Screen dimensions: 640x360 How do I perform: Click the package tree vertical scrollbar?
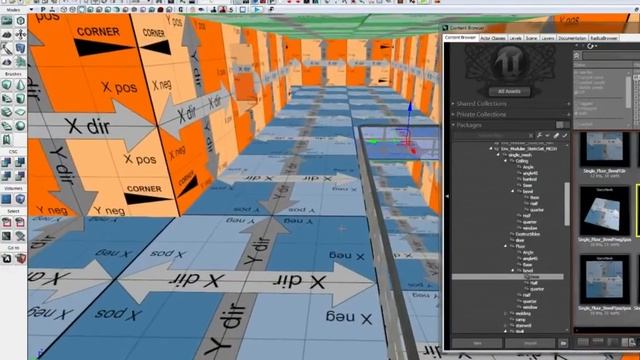click(x=567, y=204)
